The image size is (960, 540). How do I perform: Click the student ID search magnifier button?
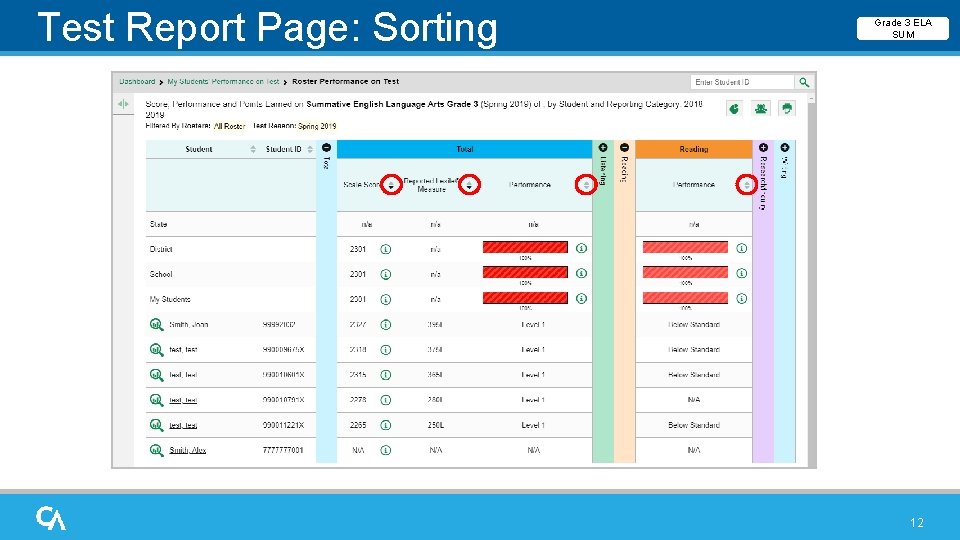[x=804, y=82]
